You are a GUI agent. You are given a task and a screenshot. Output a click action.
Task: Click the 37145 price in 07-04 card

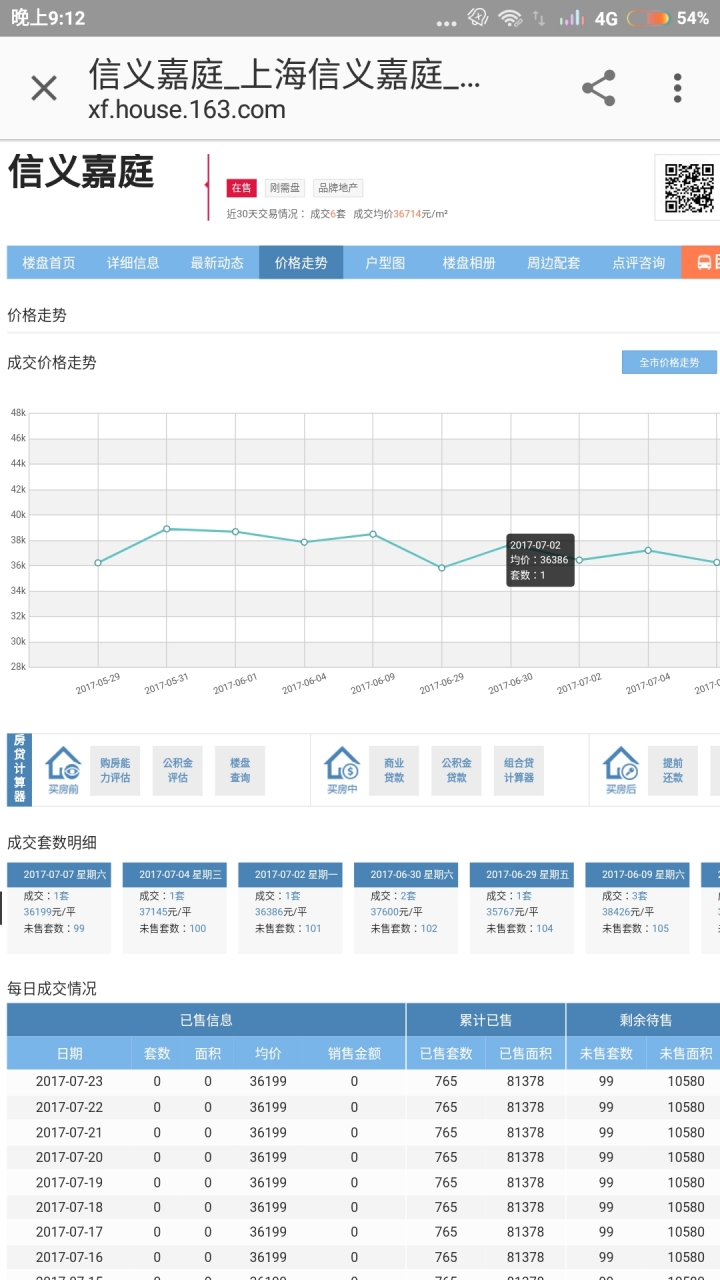click(x=153, y=912)
